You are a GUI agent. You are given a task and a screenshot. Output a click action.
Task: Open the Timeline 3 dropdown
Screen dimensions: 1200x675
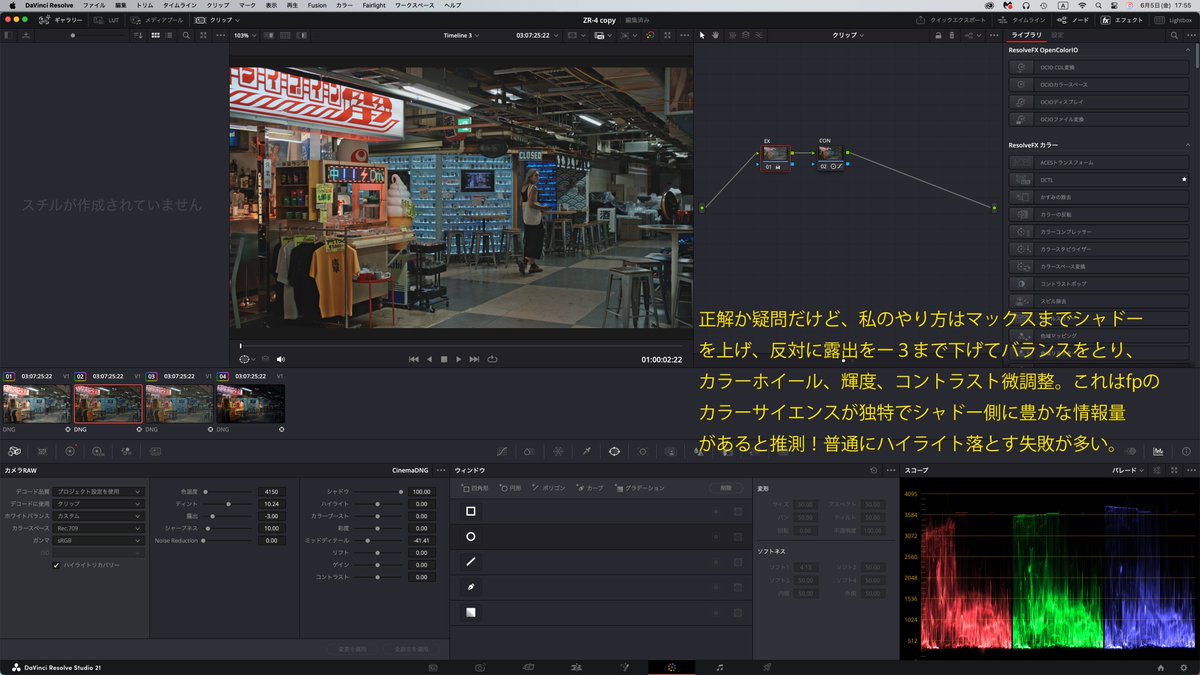461,35
